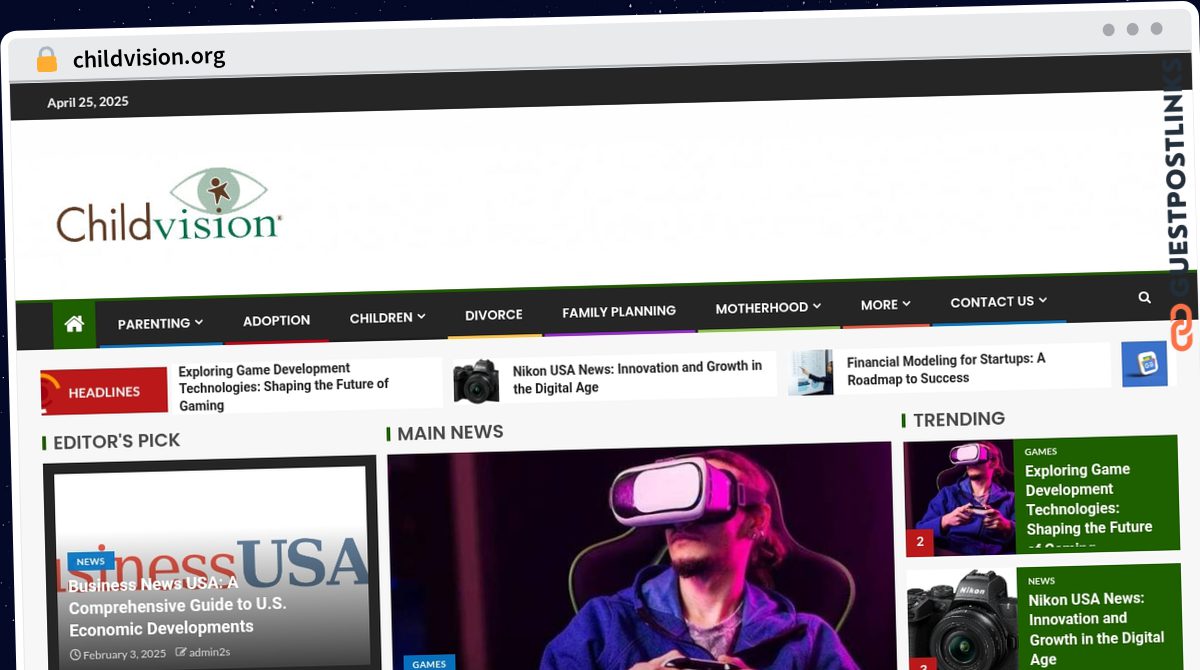The image size is (1200, 670).
Task: Open the Contact Us menu item
Action: (x=992, y=301)
